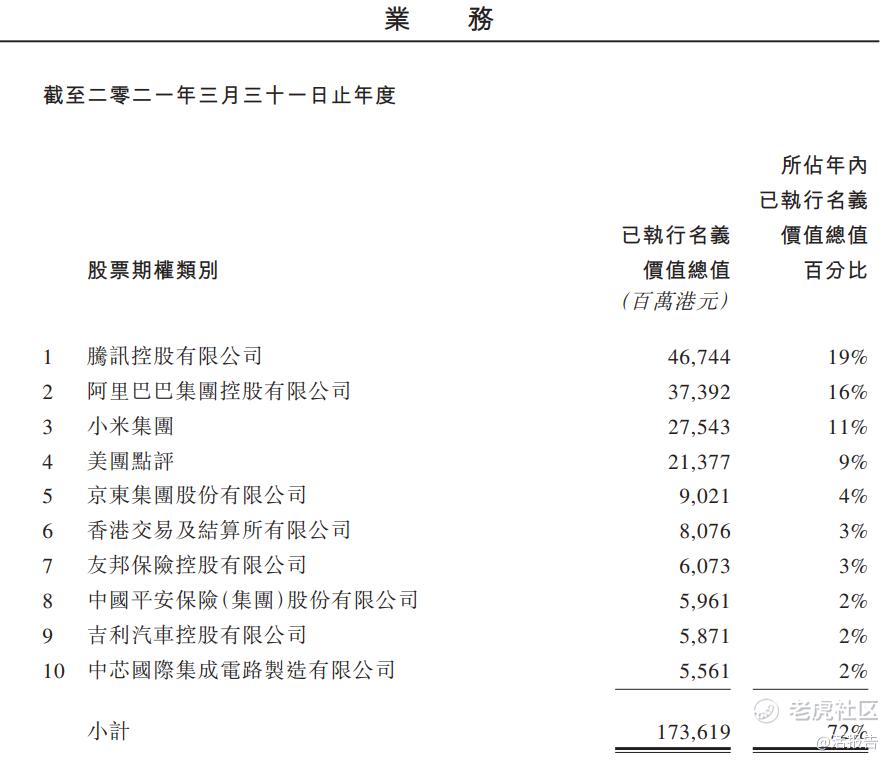
Task: Click the rank number 1 beside 騰訊控股有限公司
Action: point(47,357)
